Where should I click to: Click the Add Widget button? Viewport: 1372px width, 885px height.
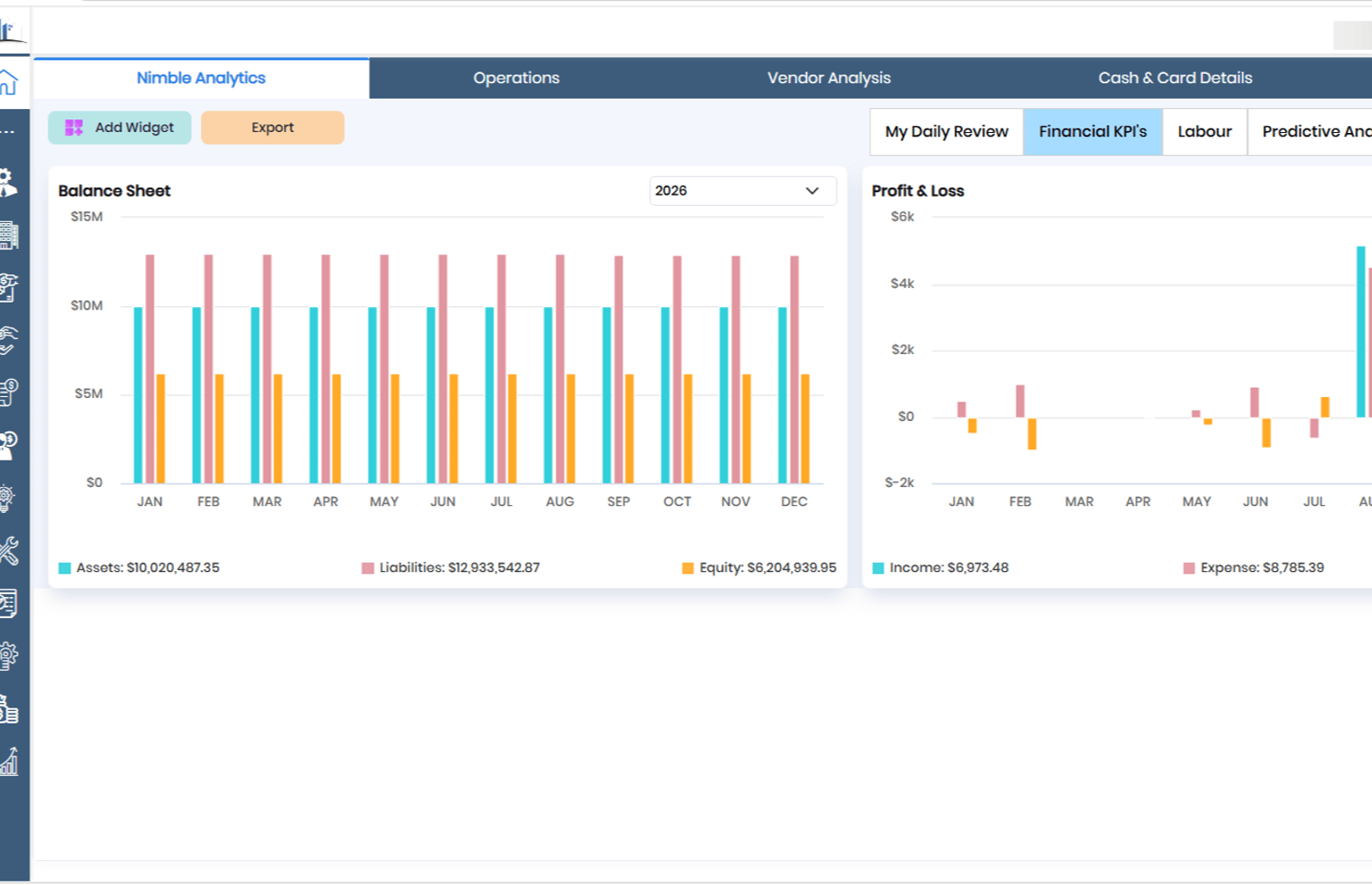[120, 128]
